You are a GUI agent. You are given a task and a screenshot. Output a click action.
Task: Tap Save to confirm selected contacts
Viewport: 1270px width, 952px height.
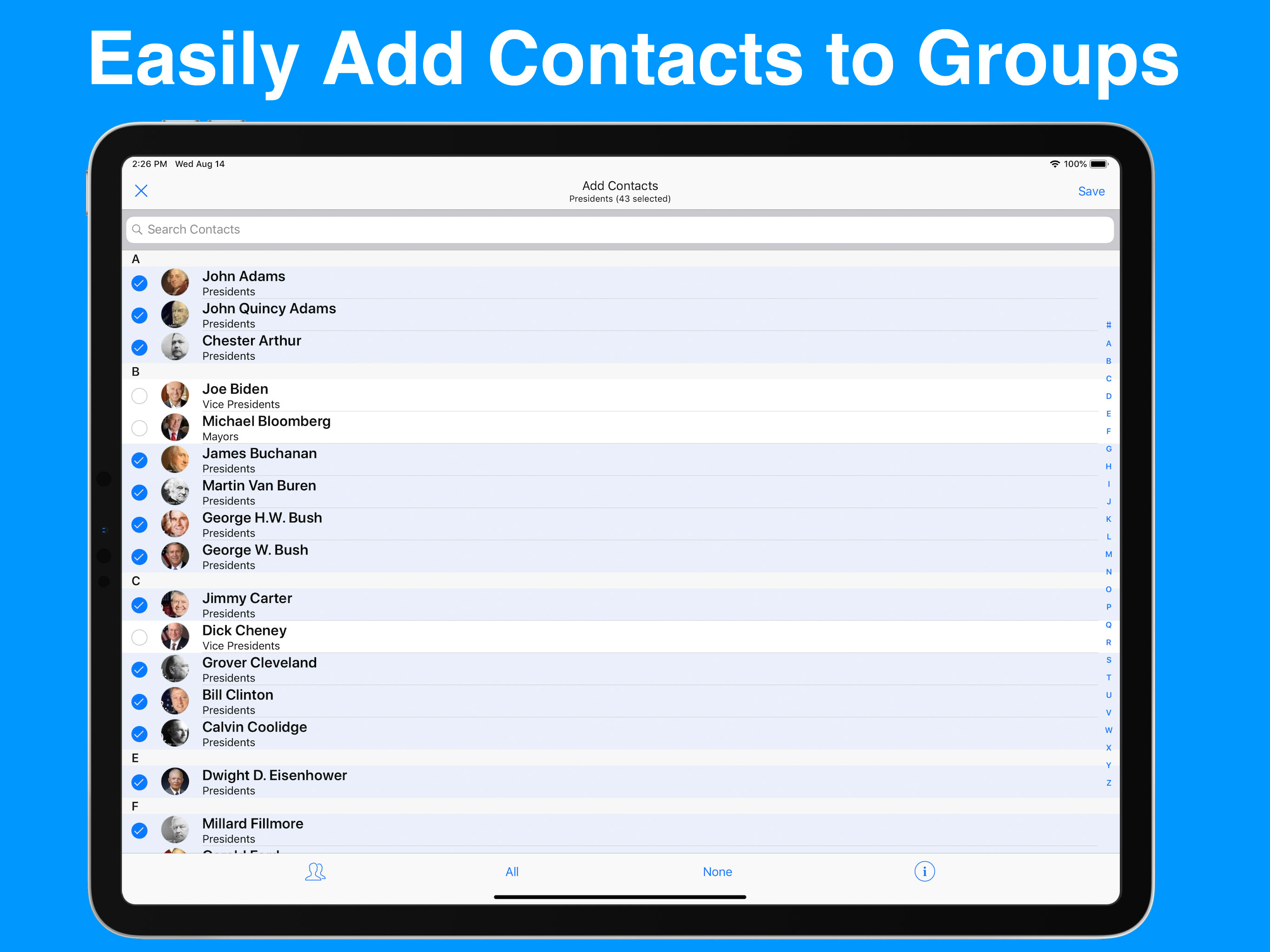(x=1091, y=191)
